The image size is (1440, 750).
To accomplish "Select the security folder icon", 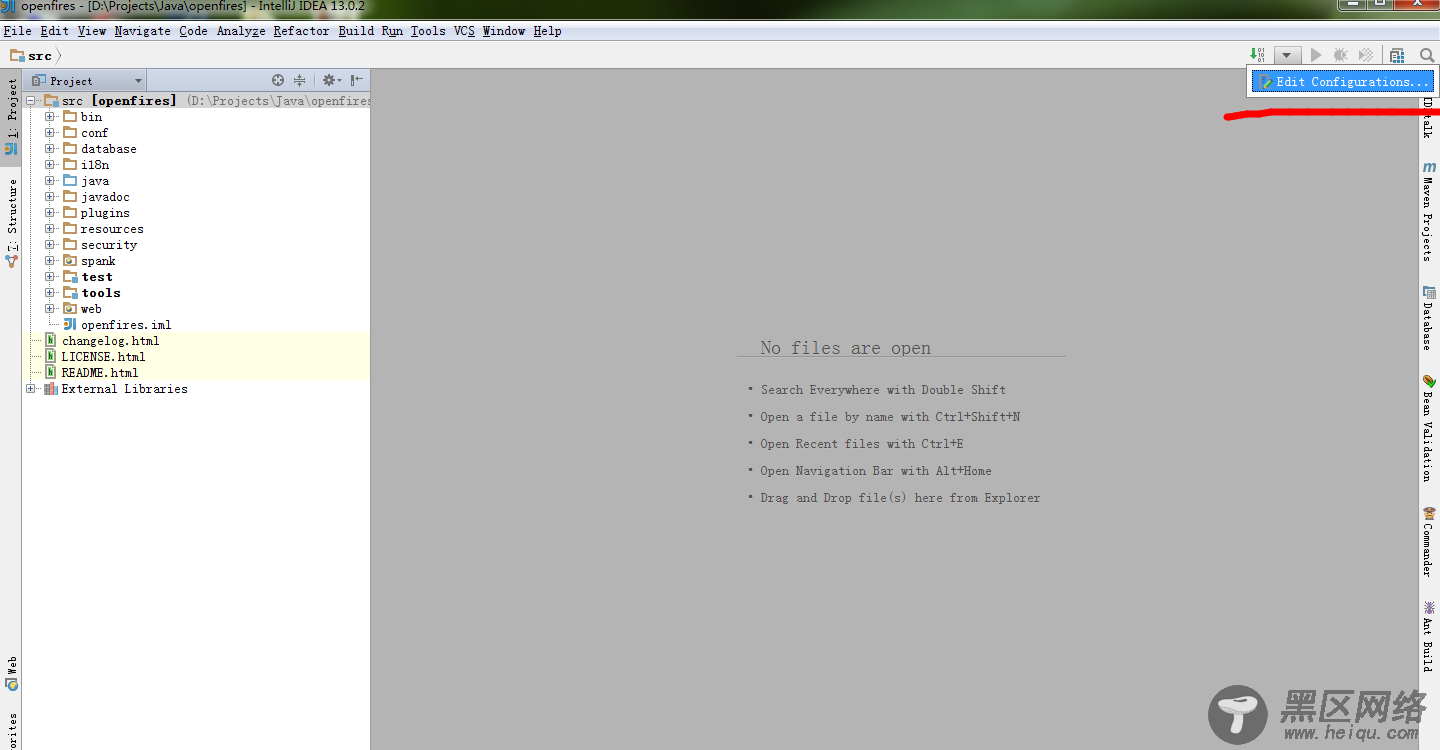I will [x=70, y=245].
